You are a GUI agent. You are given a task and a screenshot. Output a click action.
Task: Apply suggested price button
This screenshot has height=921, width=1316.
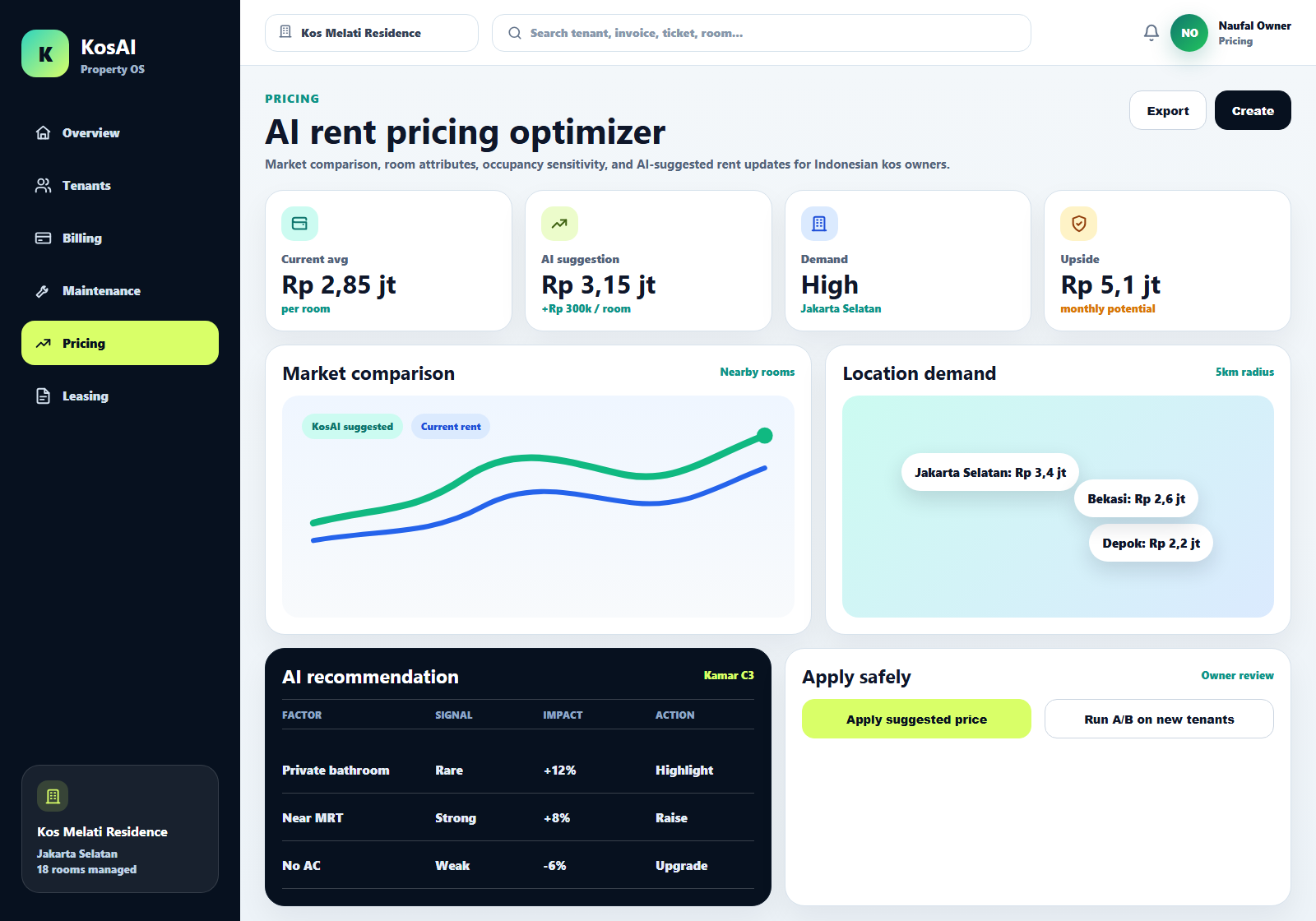pos(916,719)
